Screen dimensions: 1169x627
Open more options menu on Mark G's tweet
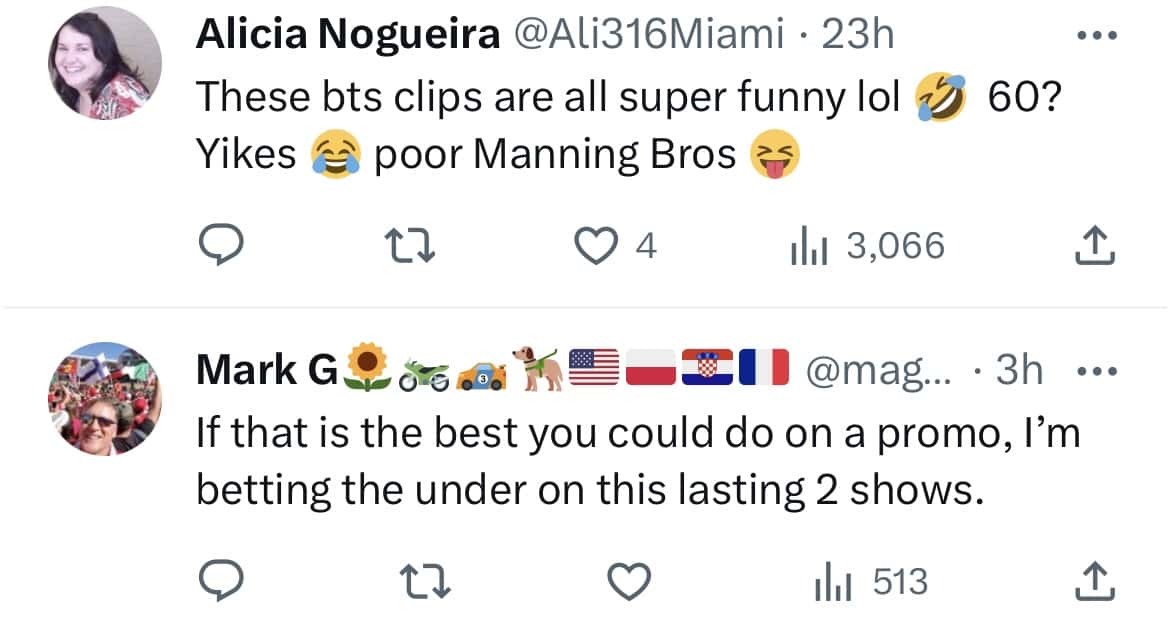tap(1101, 369)
